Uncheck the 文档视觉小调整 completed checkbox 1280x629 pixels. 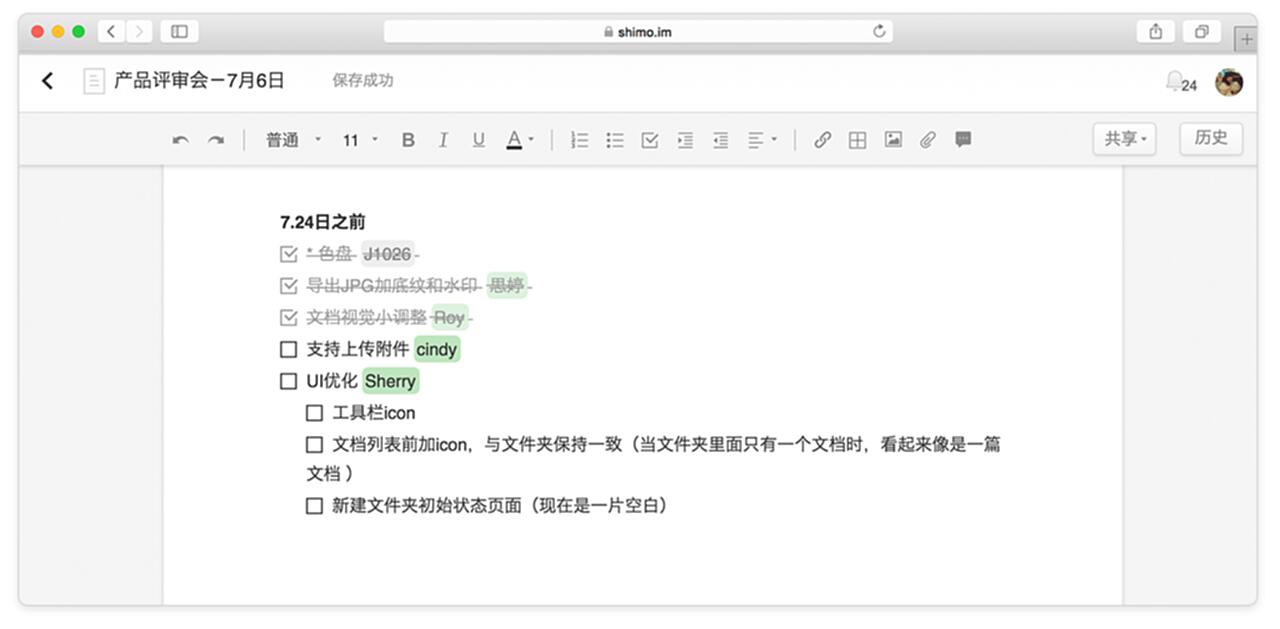(289, 318)
